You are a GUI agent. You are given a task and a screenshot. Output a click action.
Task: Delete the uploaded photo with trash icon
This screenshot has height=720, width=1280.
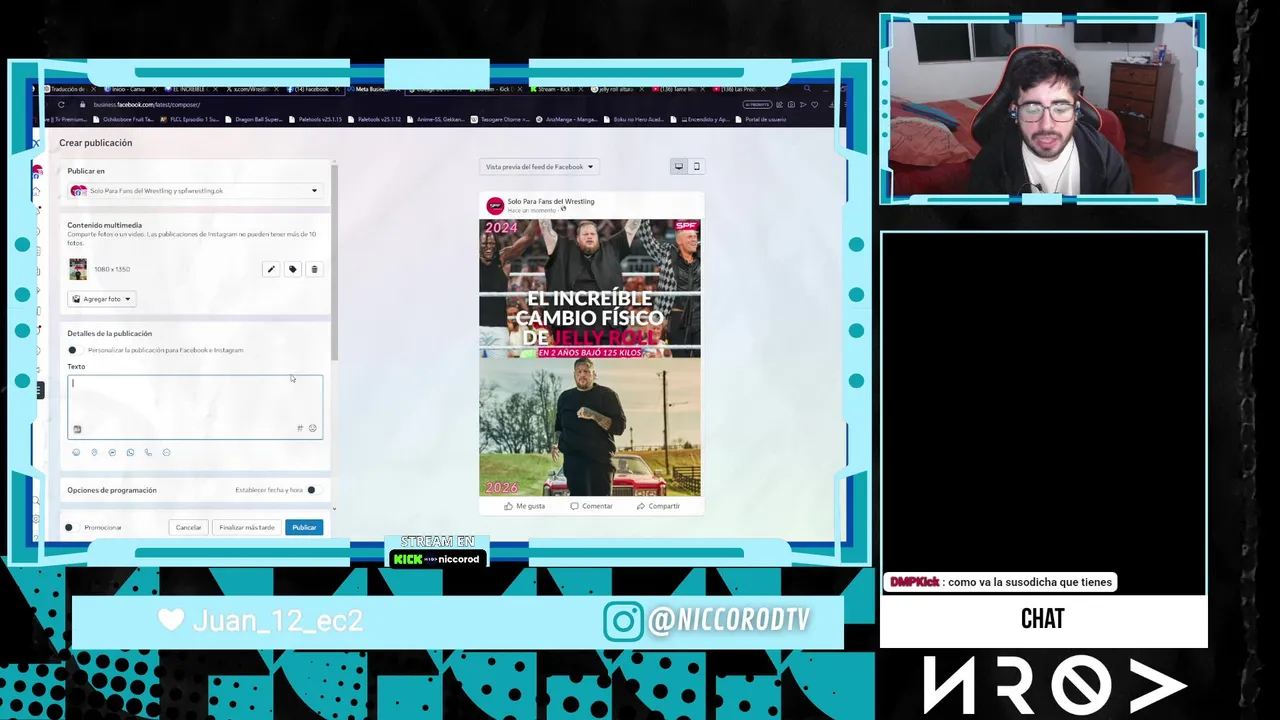(314, 269)
